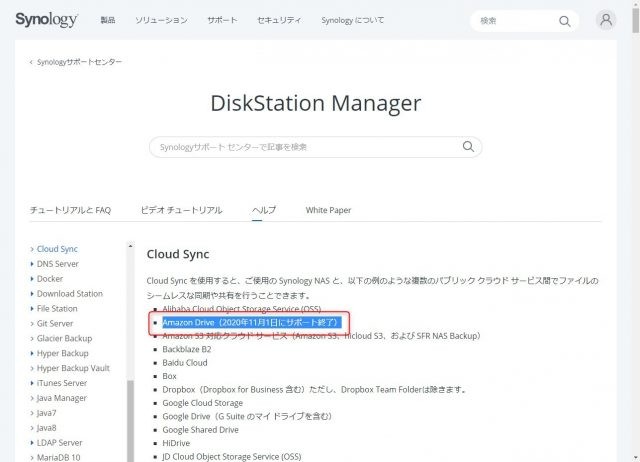
Task: Switch to チュートリアルと FAQ tab
Action: pyautogui.click(x=70, y=210)
